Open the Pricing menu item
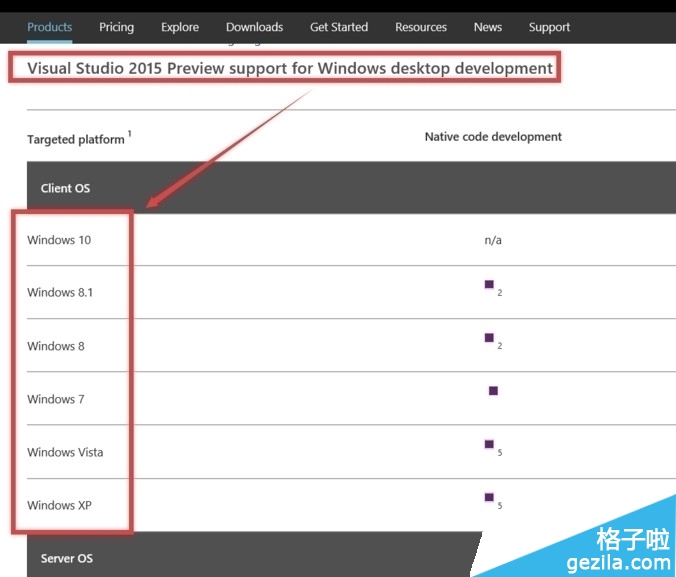The image size is (676, 577). click(116, 27)
